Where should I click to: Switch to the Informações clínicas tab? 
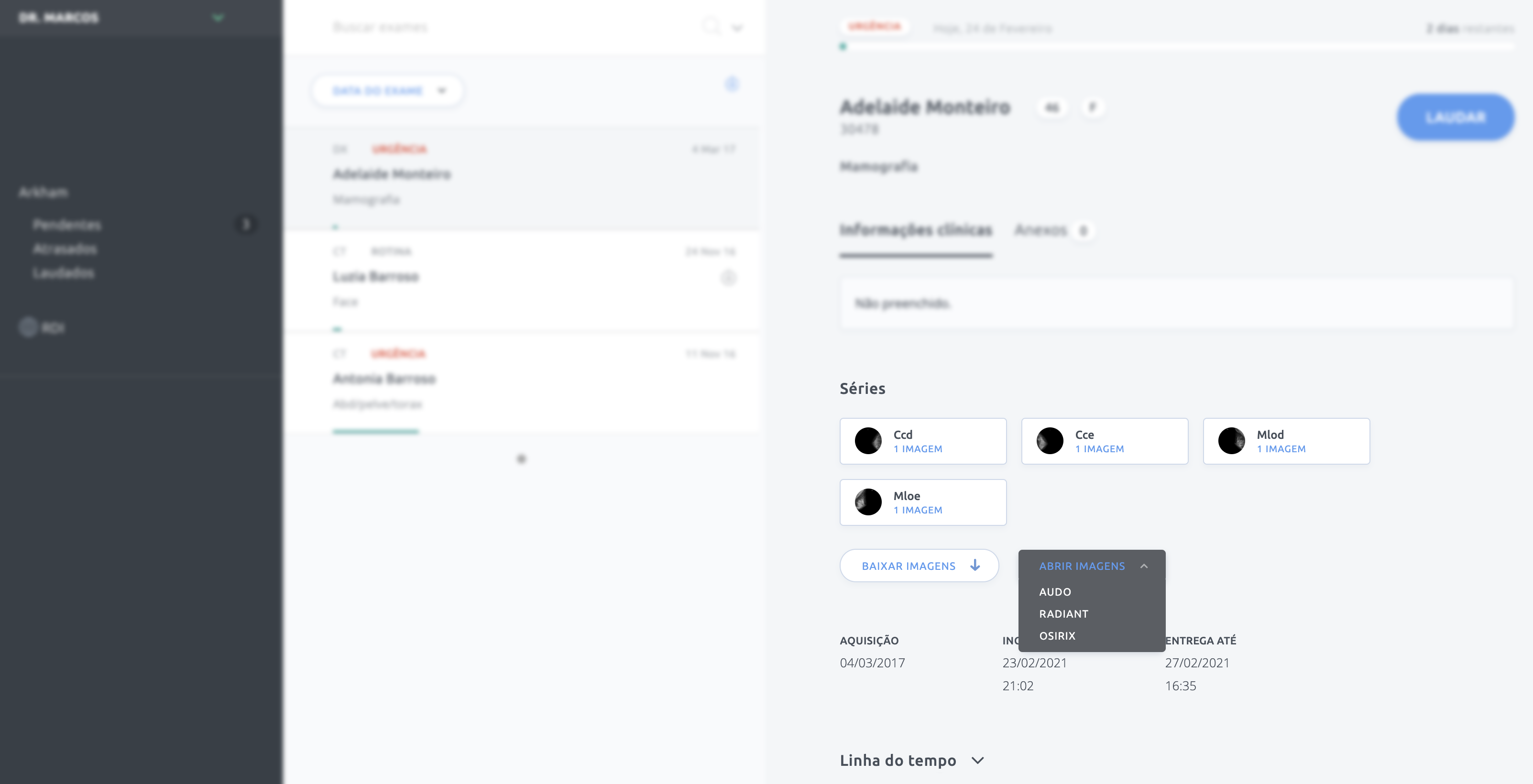click(x=915, y=230)
